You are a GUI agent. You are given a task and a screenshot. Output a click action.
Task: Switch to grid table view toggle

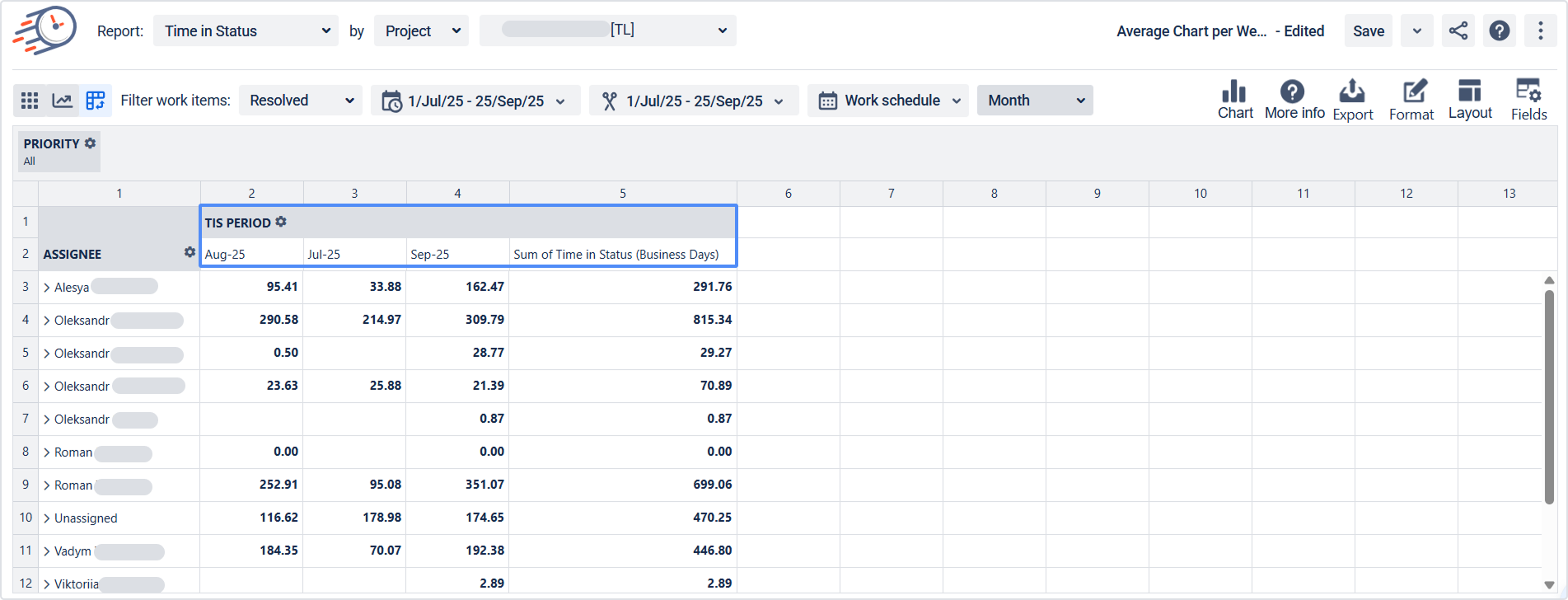(x=30, y=101)
